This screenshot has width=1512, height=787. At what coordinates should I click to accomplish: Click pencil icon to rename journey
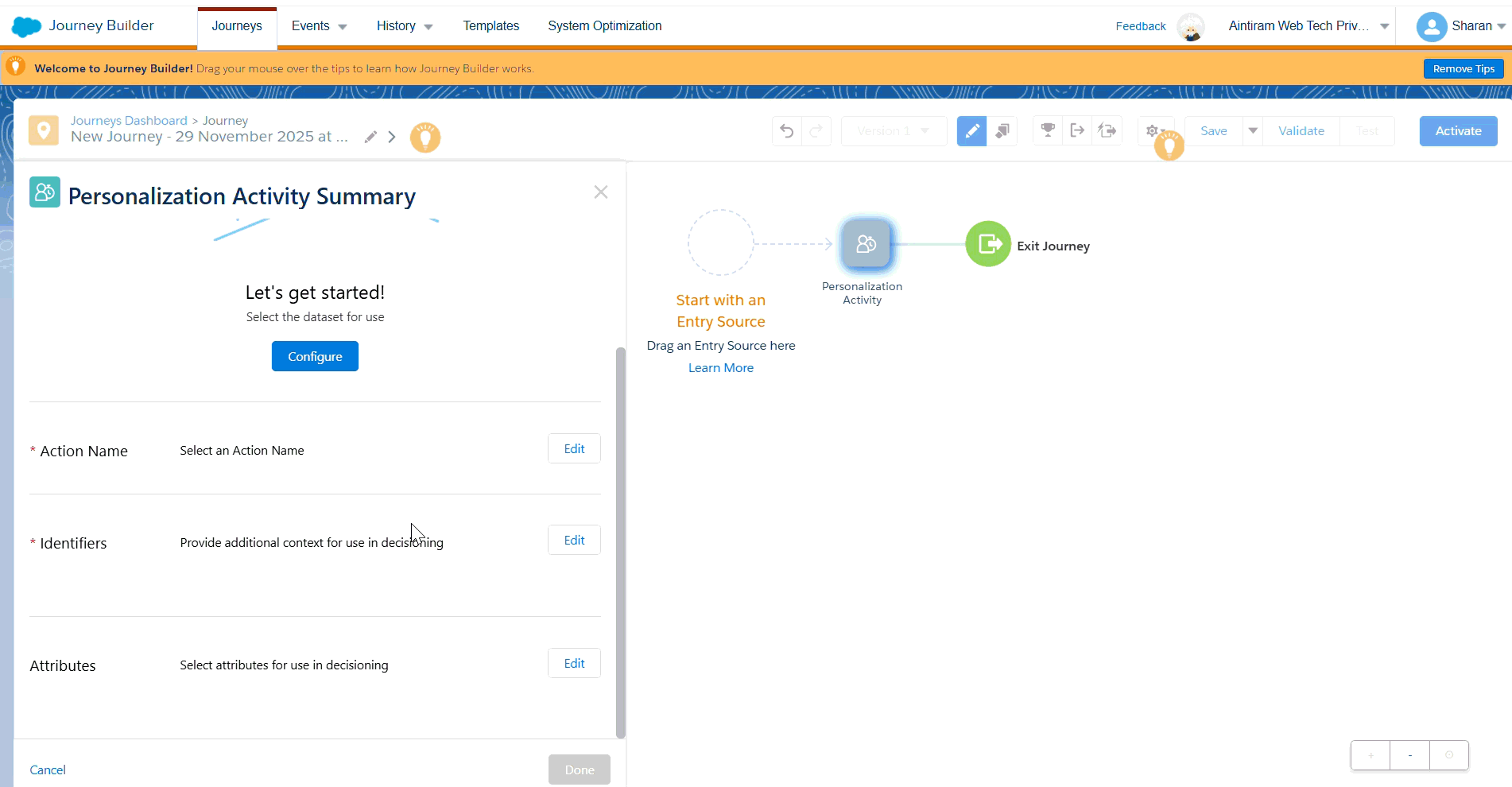[x=370, y=137]
